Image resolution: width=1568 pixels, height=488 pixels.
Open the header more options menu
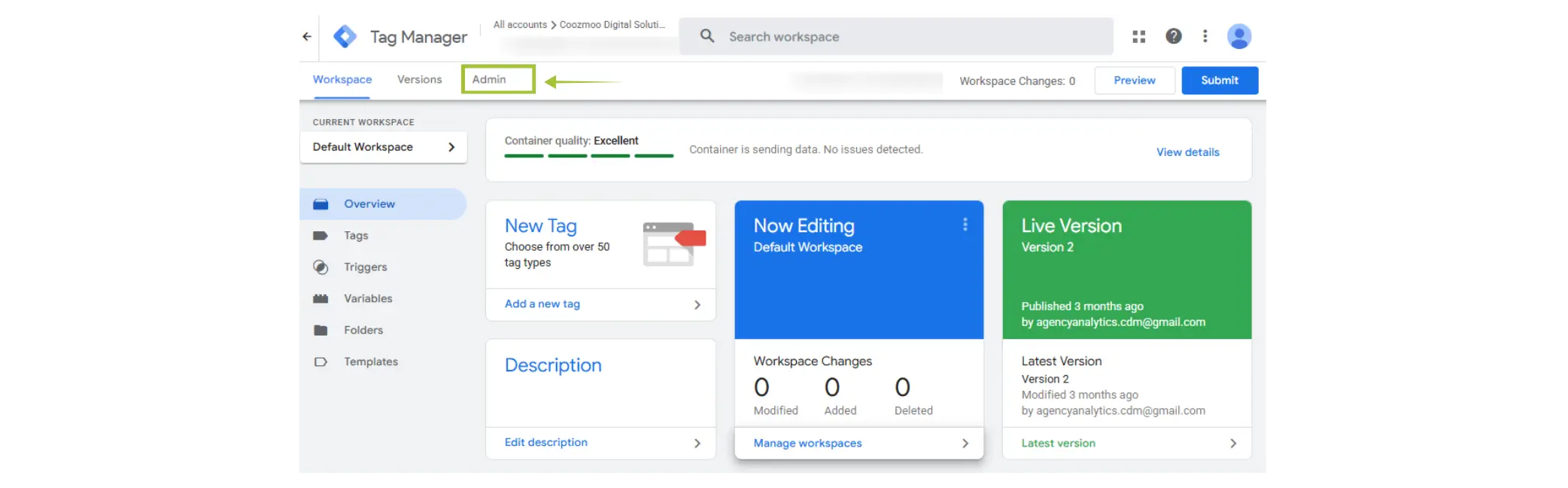(1205, 35)
